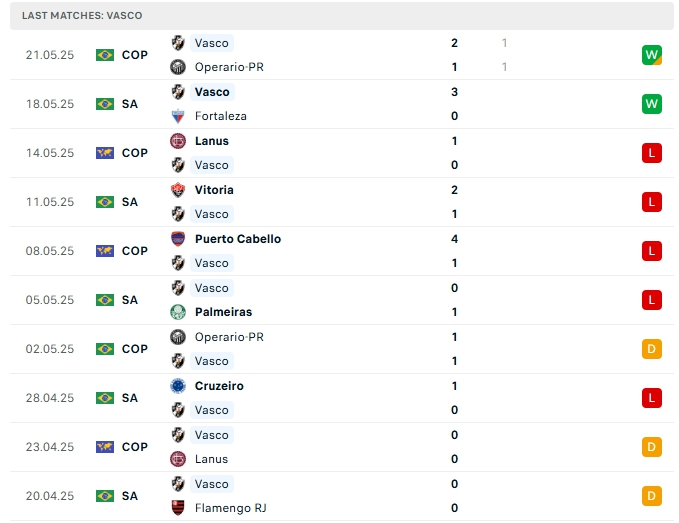Click the Flamengo RJ team crest

click(178, 508)
